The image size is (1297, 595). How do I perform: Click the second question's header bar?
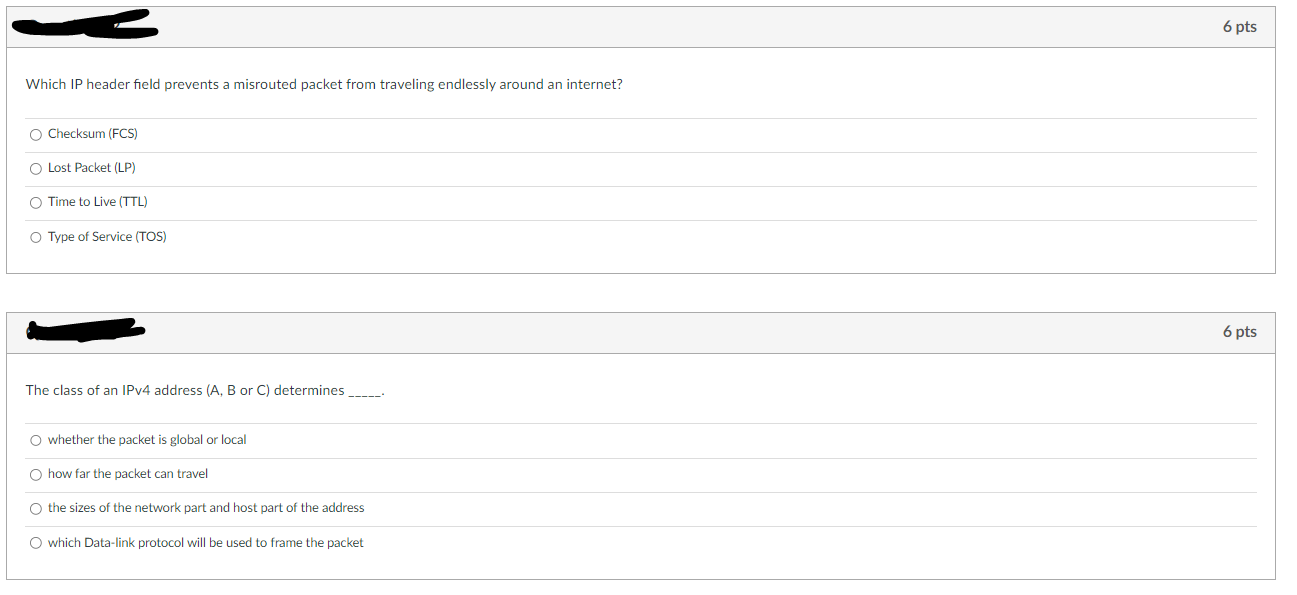640,331
